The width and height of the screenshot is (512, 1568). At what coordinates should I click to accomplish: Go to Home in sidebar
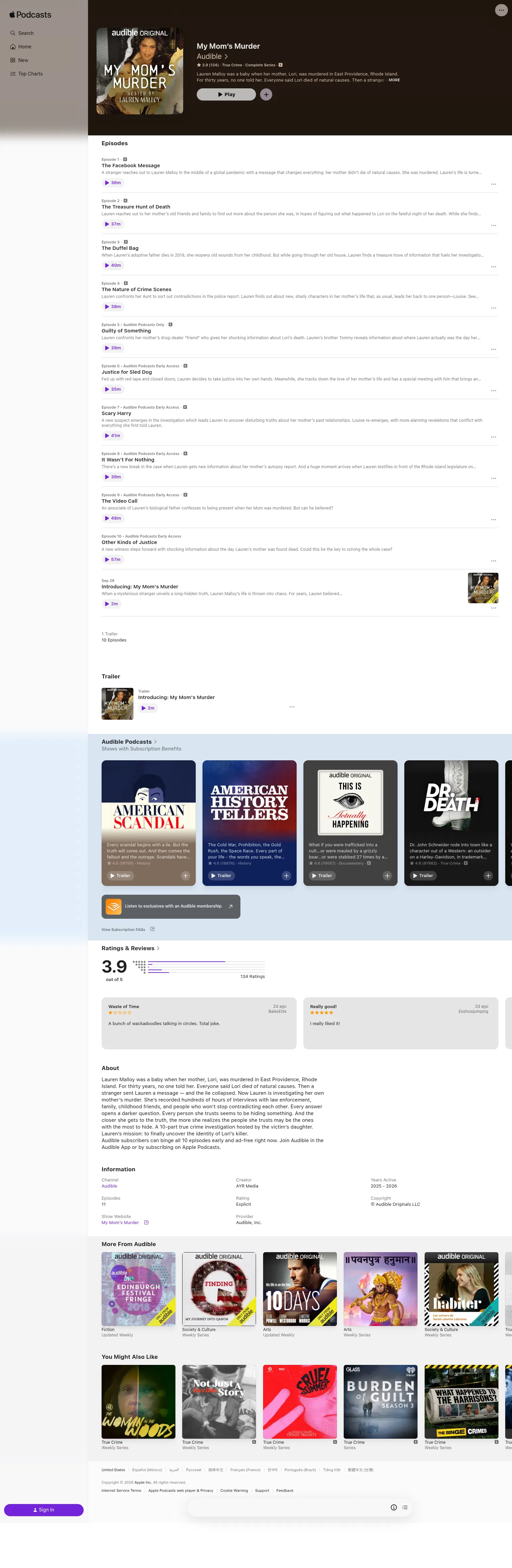pyautogui.click(x=21, y=47)
